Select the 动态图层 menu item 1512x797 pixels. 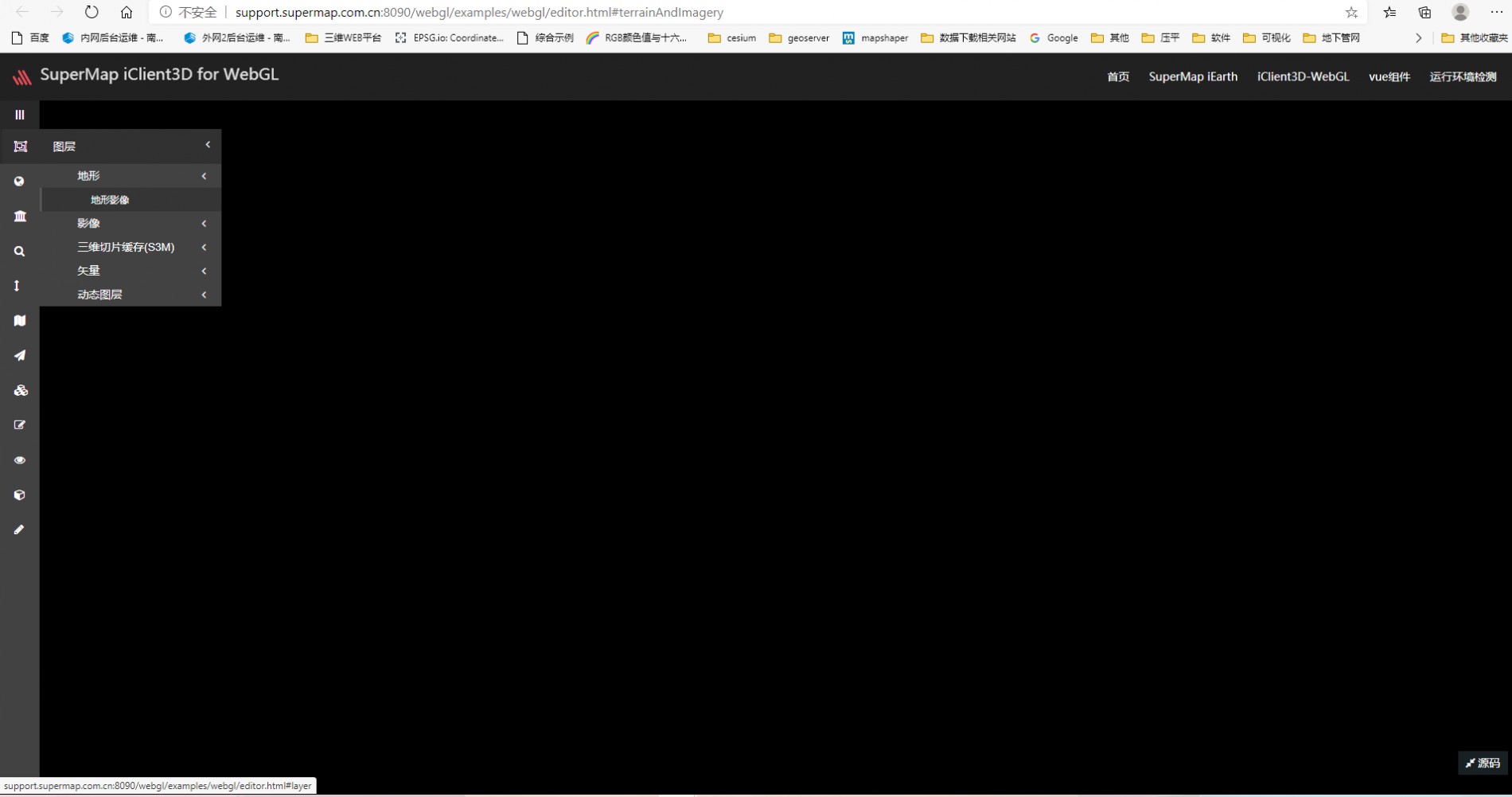click(x=131, y=295)
